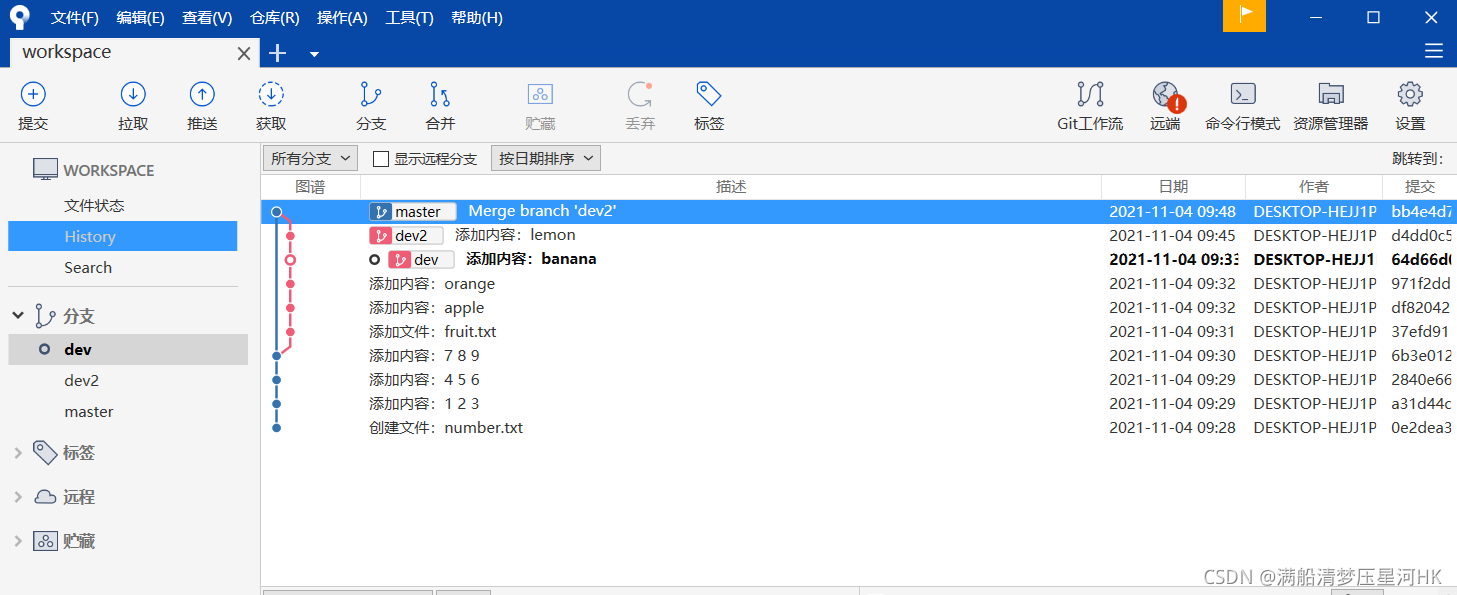Add a new tab with plus button
This screenshot has height=595, width=1457.
(x=278, y=53)
